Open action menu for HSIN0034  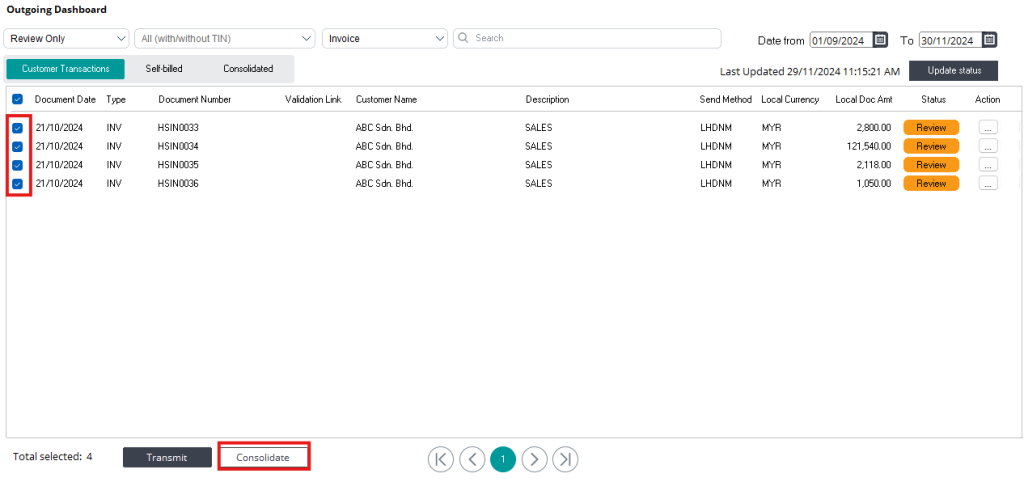coord(987,146)
